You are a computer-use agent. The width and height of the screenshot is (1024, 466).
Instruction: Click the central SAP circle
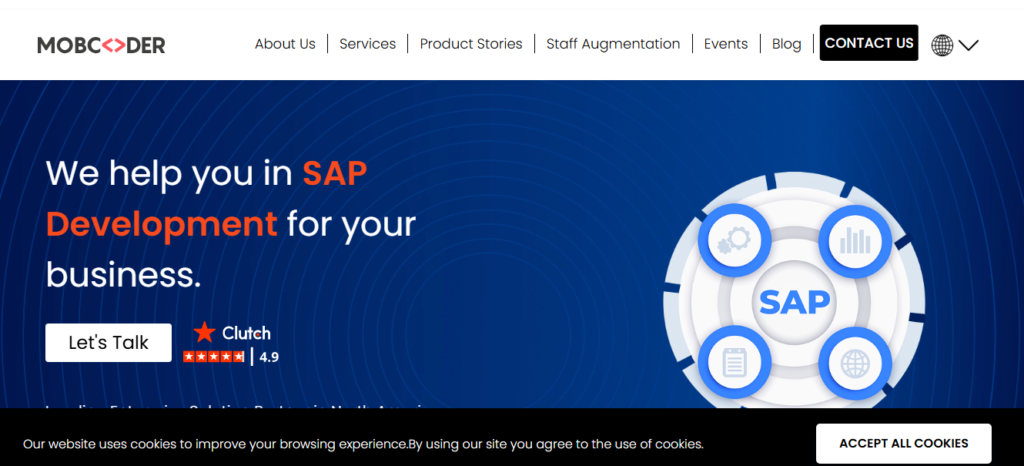point(794,302)
